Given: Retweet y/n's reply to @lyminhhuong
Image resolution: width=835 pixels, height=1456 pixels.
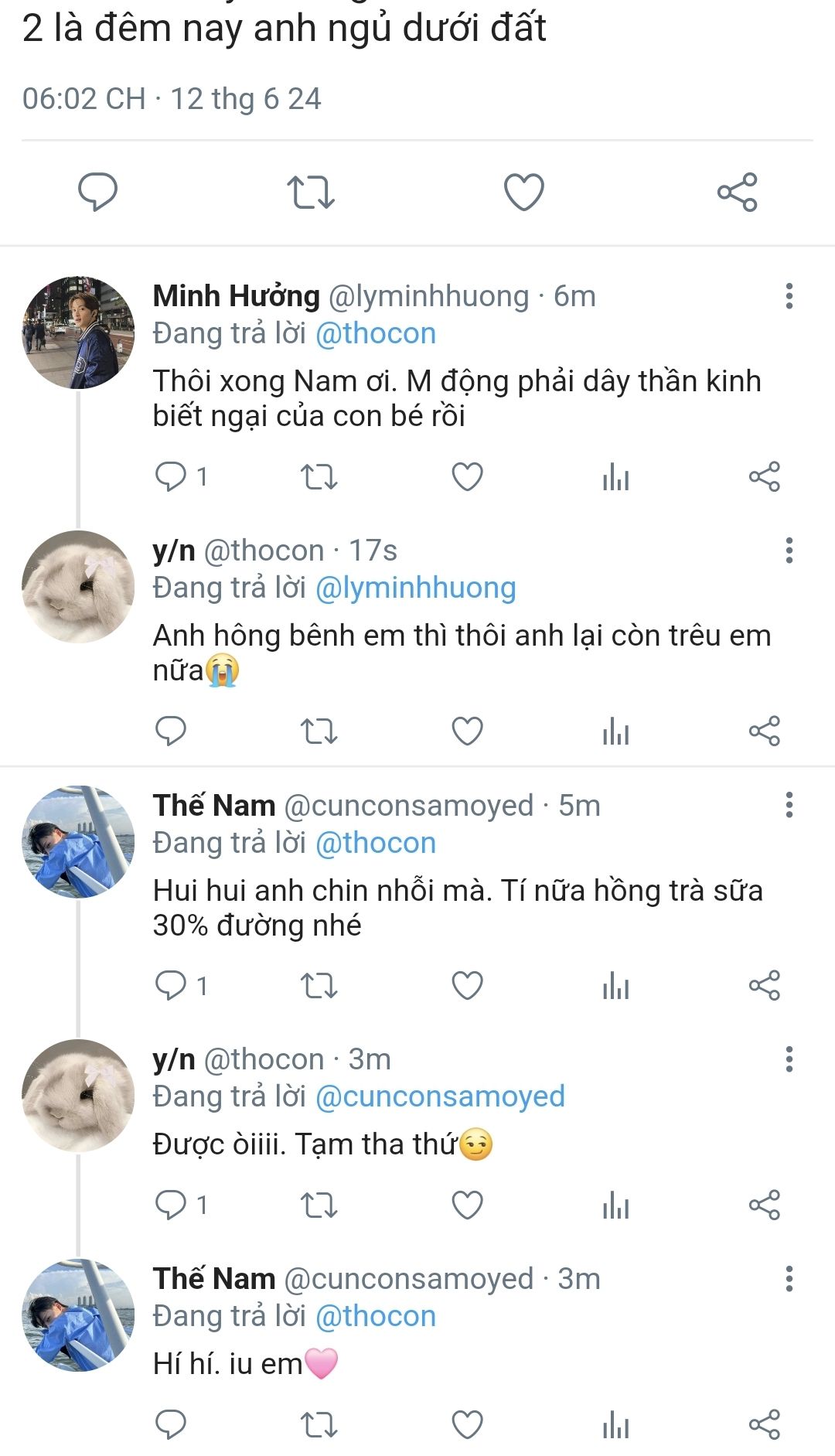Looking at the screenshot, I should (x=319, y=731).
